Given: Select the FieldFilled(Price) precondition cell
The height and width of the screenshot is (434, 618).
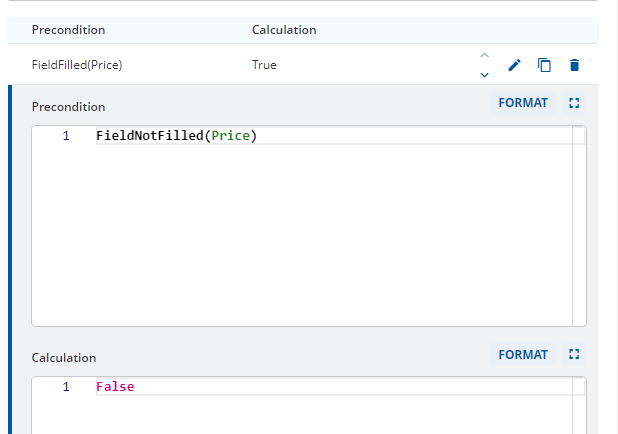Looking at the screenshot, I should pos(77,65).
